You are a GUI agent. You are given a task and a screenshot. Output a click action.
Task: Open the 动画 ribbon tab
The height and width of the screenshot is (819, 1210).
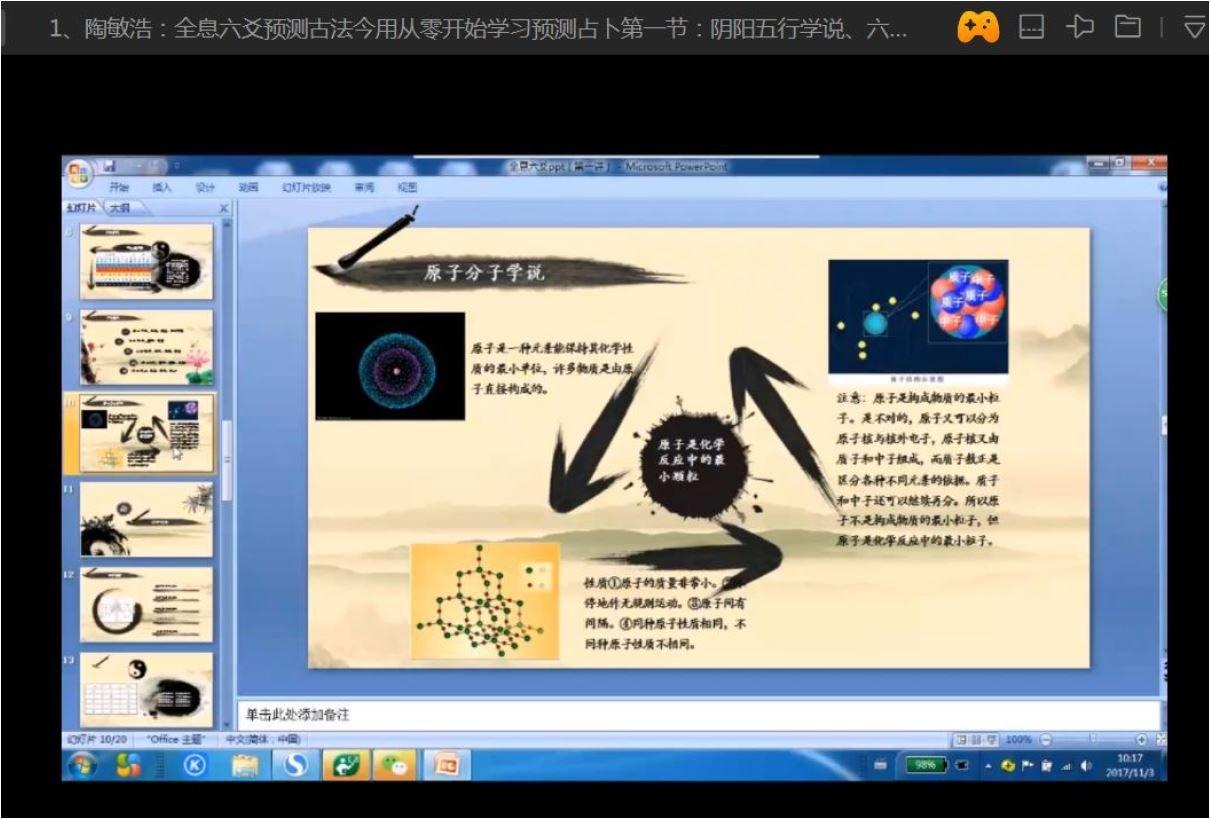pos(248,187)
